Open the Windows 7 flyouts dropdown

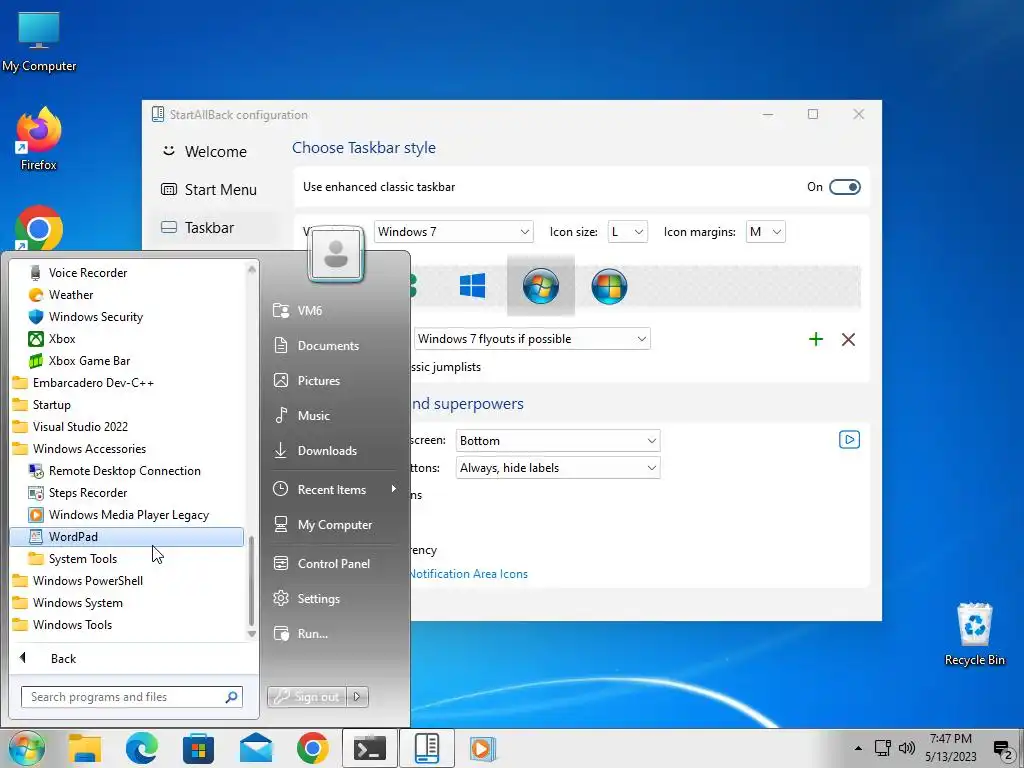tap(532, 339)
